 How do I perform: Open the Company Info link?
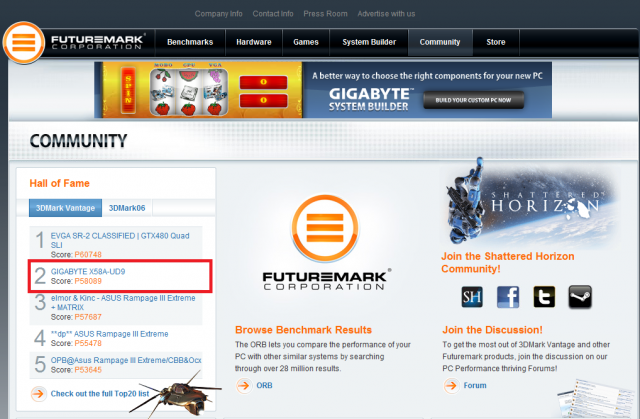point(218,14)
